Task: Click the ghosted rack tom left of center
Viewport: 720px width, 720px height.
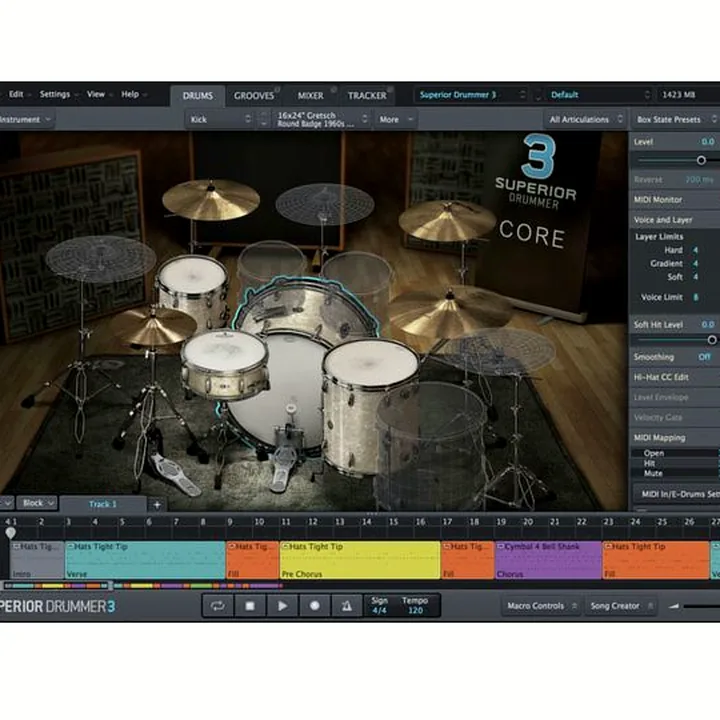Action: click(x=272, y=264)
